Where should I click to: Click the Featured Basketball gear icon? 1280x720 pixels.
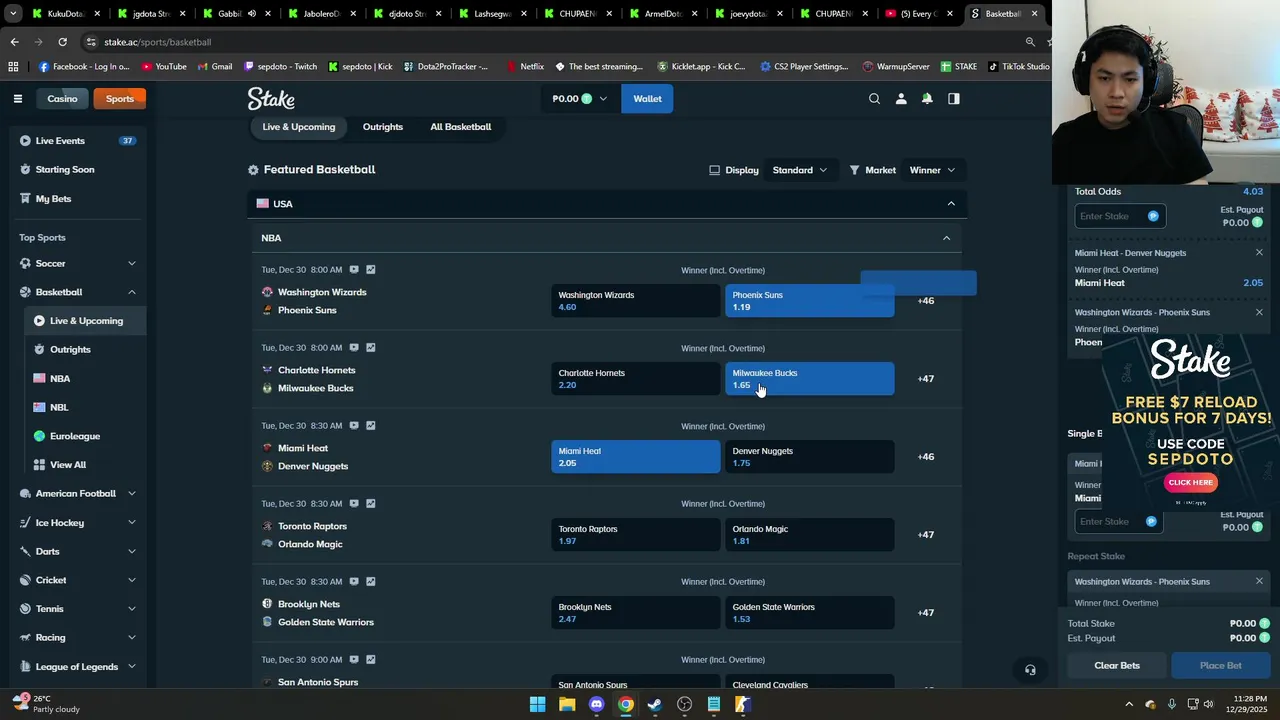click(253, 170)
